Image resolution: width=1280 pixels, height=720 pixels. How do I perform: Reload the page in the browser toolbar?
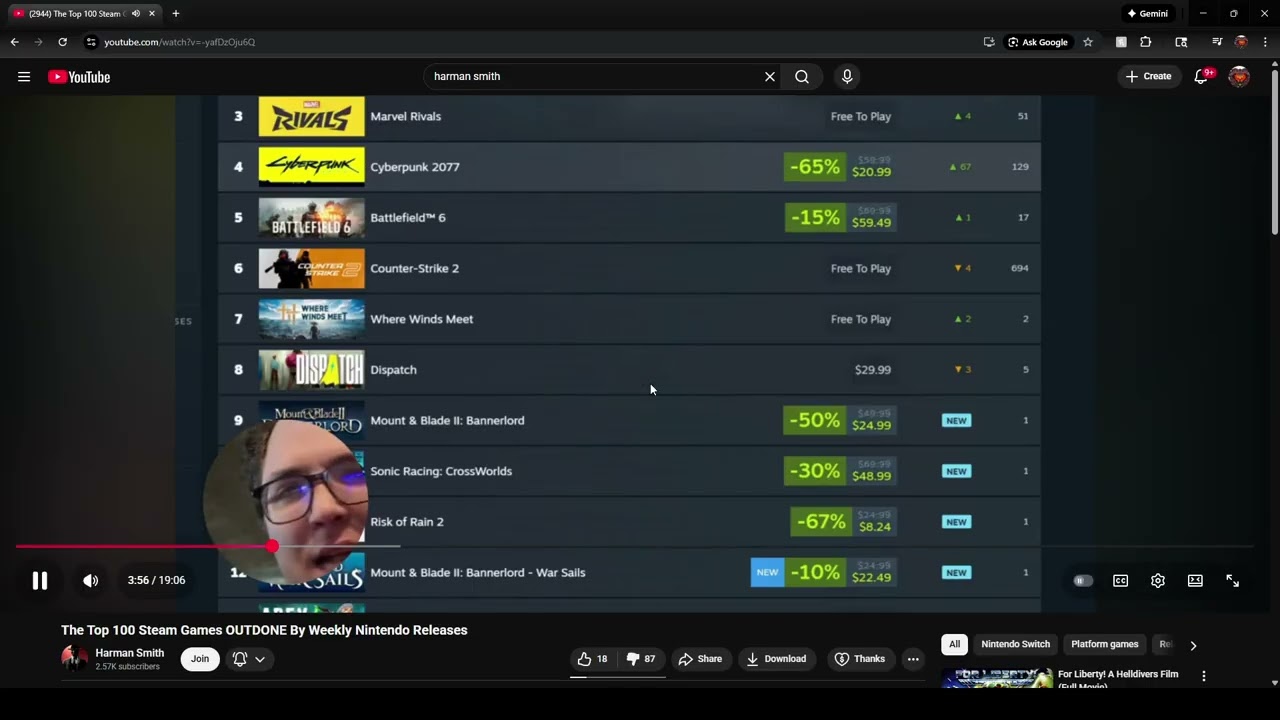pyautogui.click(x=62, y=42)
